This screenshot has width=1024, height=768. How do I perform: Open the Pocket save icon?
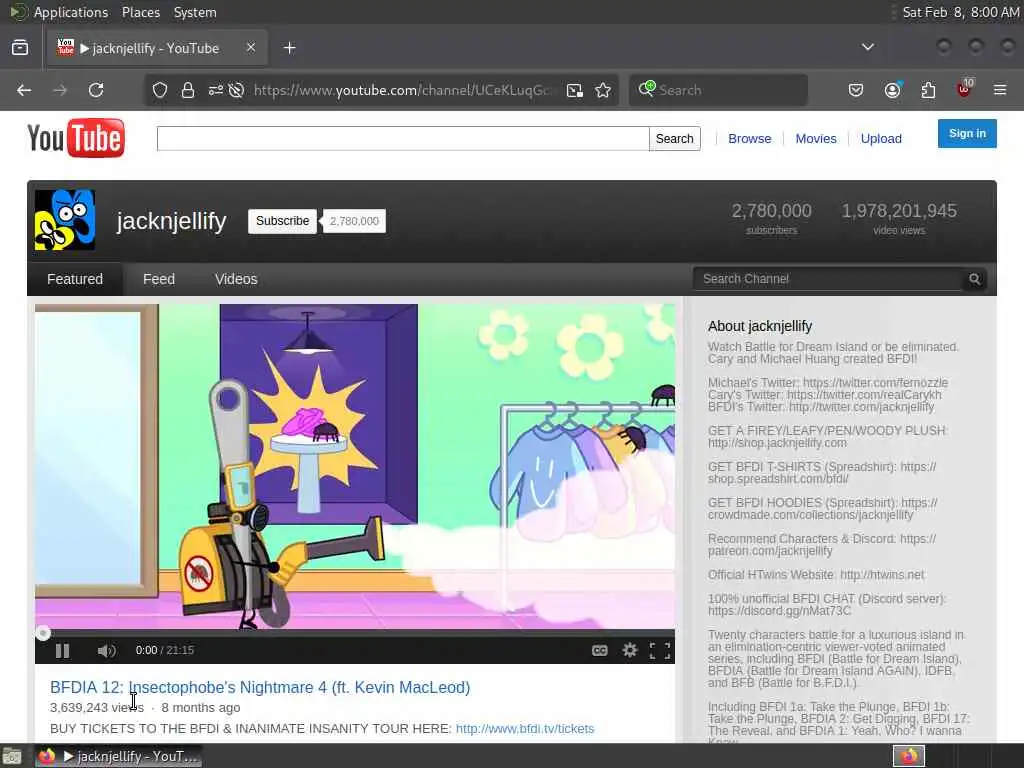point(856,90)
